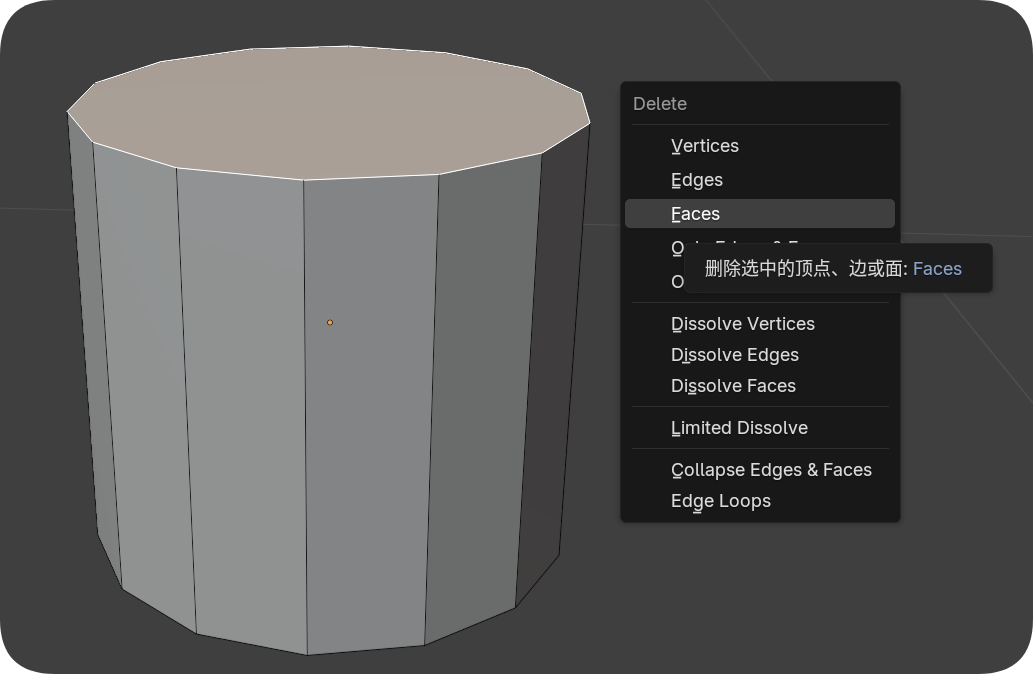Select Edge Loops from the Delete menu
Screen dimensions: 1033x674
tap(720, 501)
